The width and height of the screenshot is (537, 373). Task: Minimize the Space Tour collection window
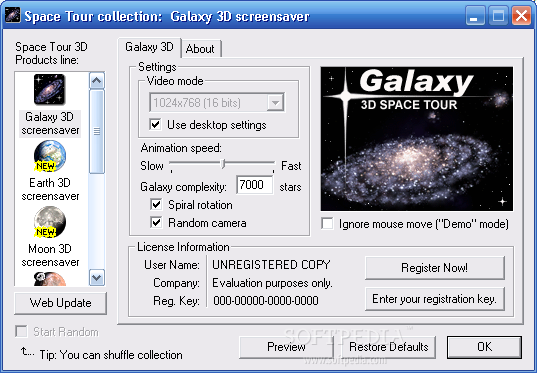[475, 16]
